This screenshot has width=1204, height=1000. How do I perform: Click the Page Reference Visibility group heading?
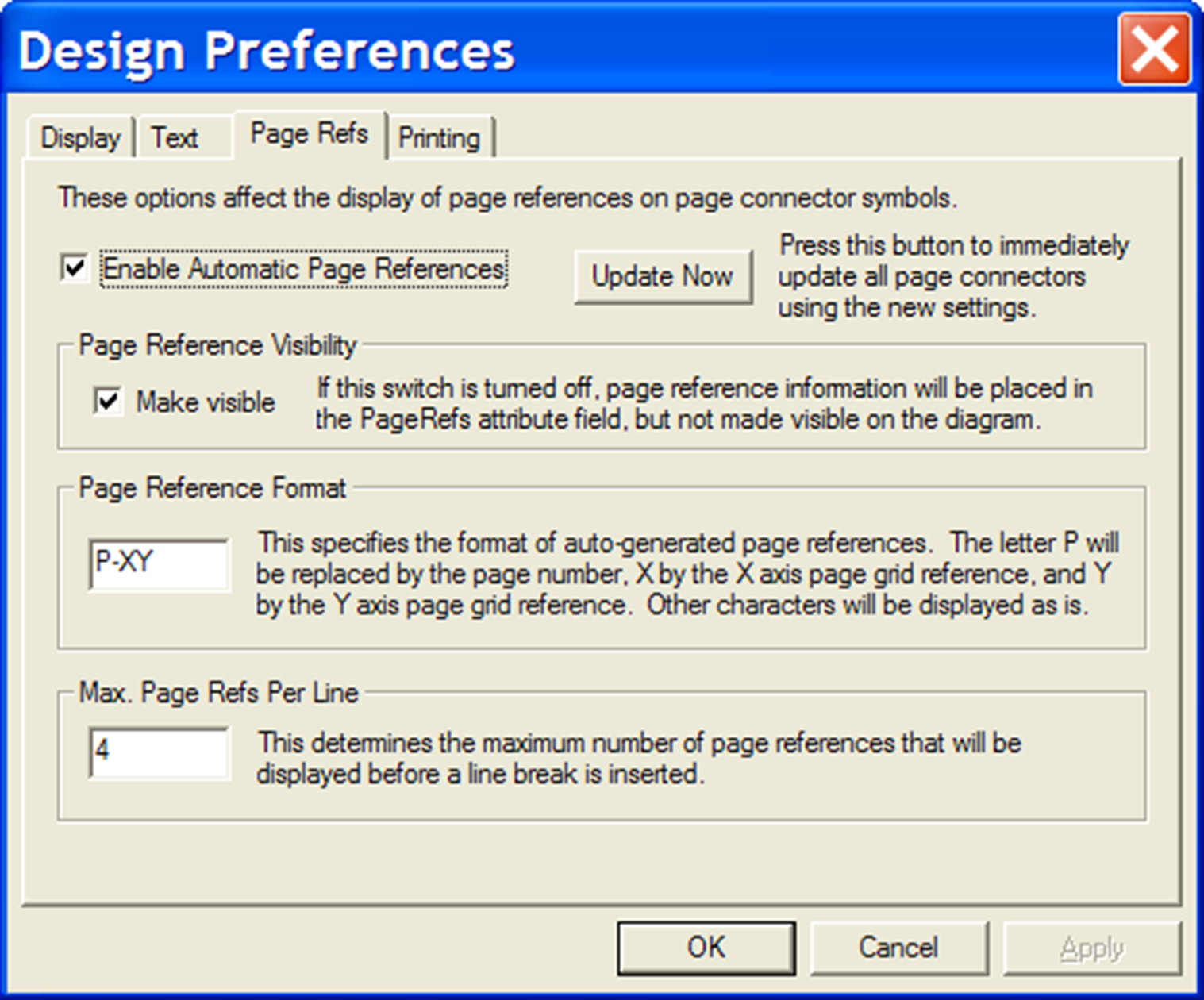click(217, 345)
